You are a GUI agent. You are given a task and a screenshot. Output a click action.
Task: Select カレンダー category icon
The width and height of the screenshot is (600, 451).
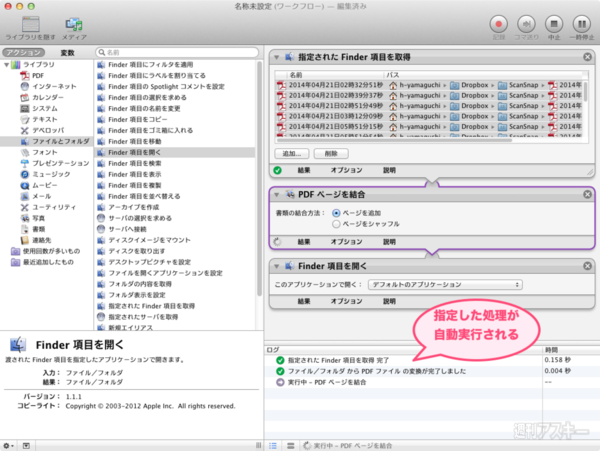point(24,98)
